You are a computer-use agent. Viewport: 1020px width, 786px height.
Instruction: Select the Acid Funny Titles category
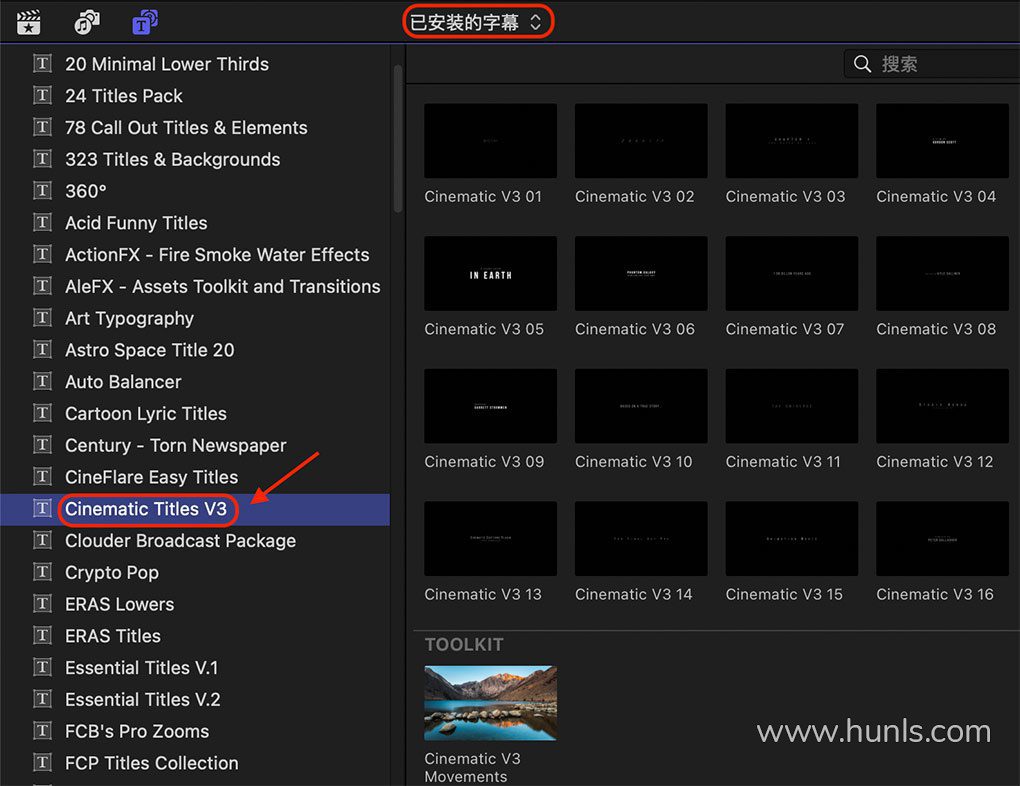136,223
